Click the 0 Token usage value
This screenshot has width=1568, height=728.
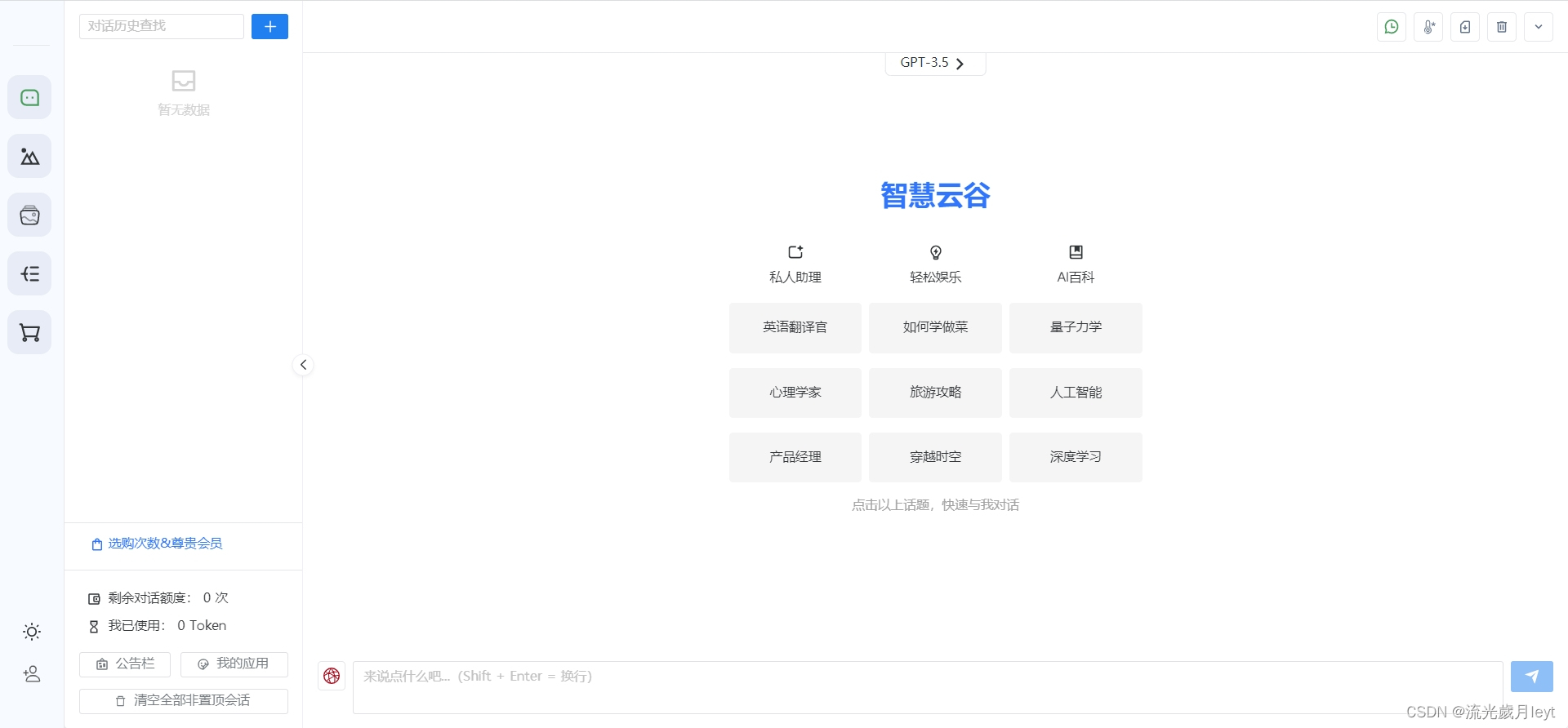[202, 626]
